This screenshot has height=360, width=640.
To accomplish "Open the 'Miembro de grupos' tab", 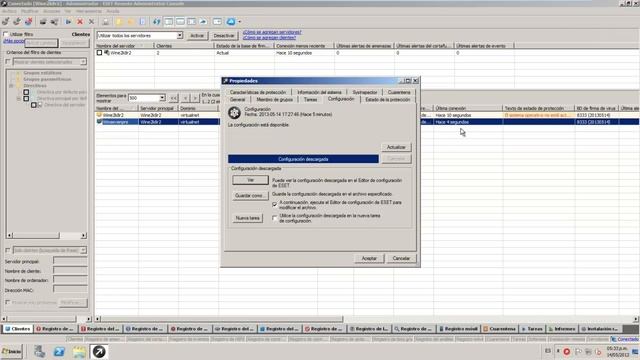I will 274,100.
